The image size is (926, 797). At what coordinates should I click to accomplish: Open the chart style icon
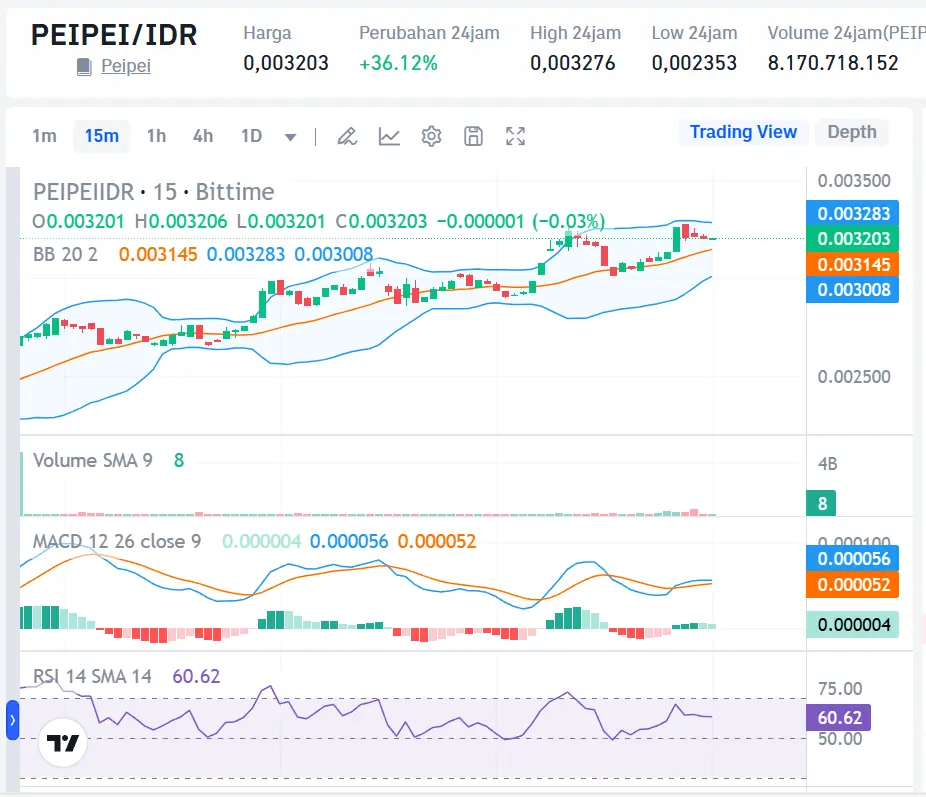click(389, 136)
